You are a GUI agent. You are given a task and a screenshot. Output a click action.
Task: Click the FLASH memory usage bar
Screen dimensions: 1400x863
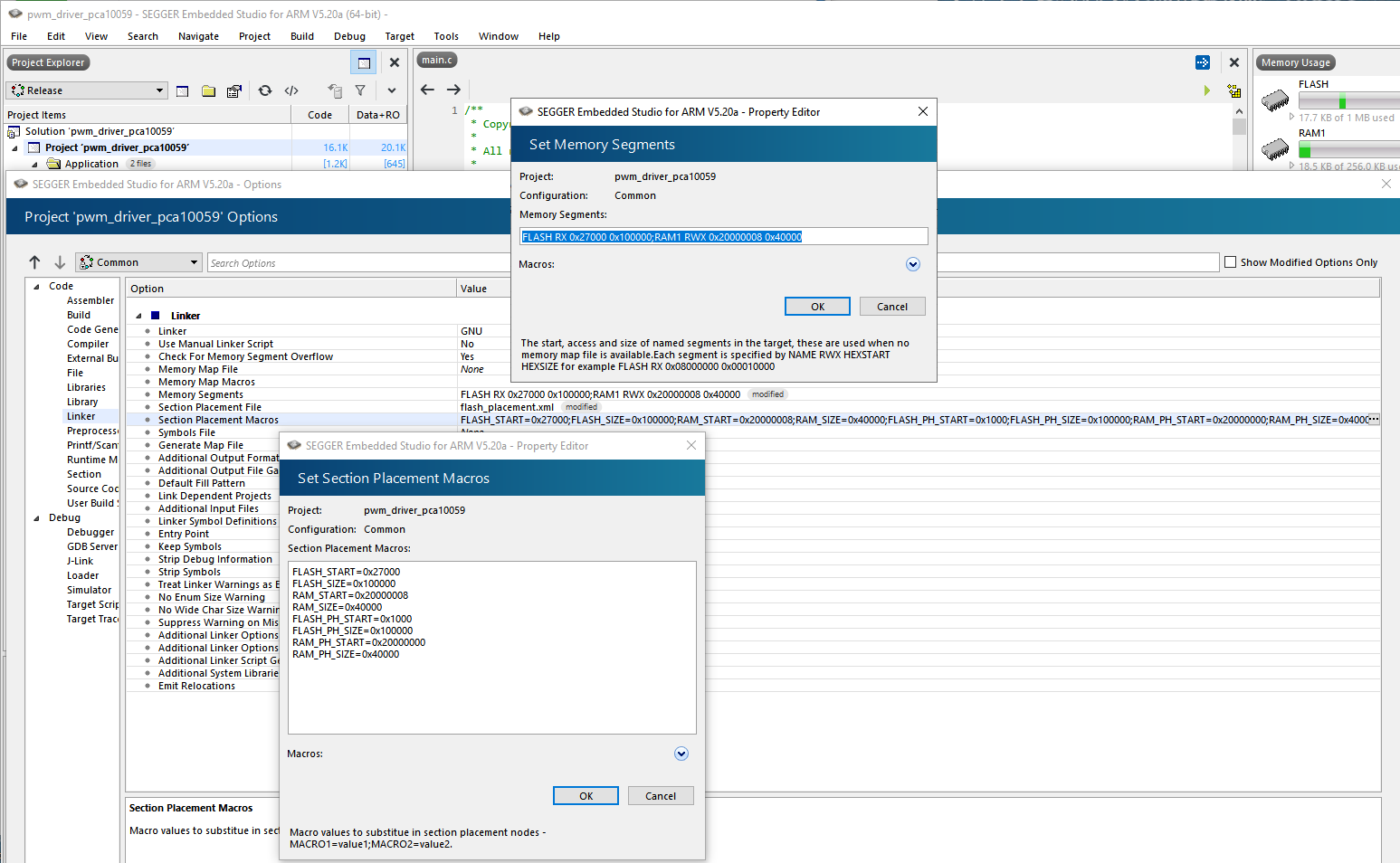1349,101
